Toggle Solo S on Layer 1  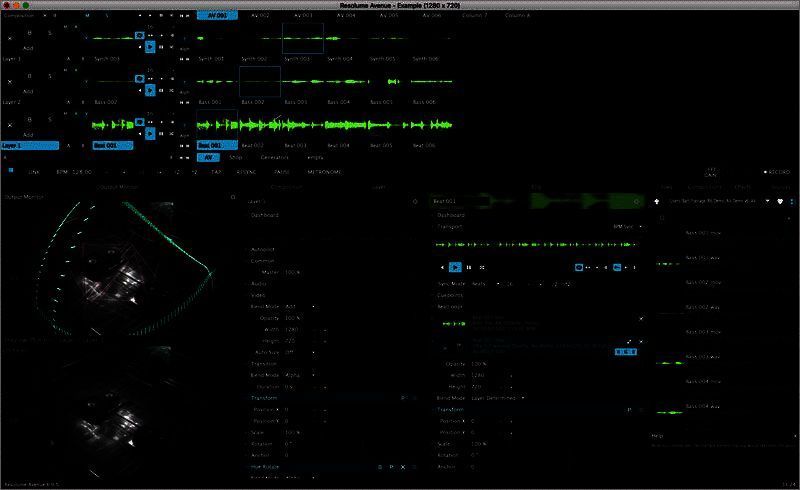49,119
